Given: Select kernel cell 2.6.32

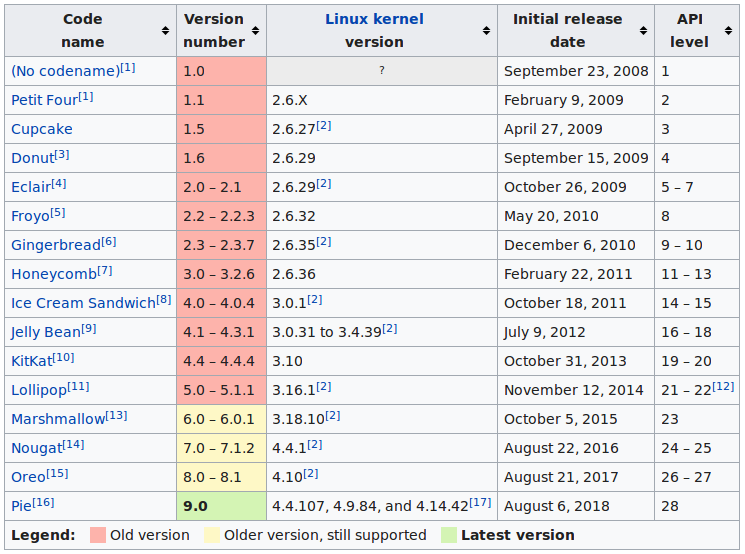Looking at the screenshot, I should click(382, 216).
